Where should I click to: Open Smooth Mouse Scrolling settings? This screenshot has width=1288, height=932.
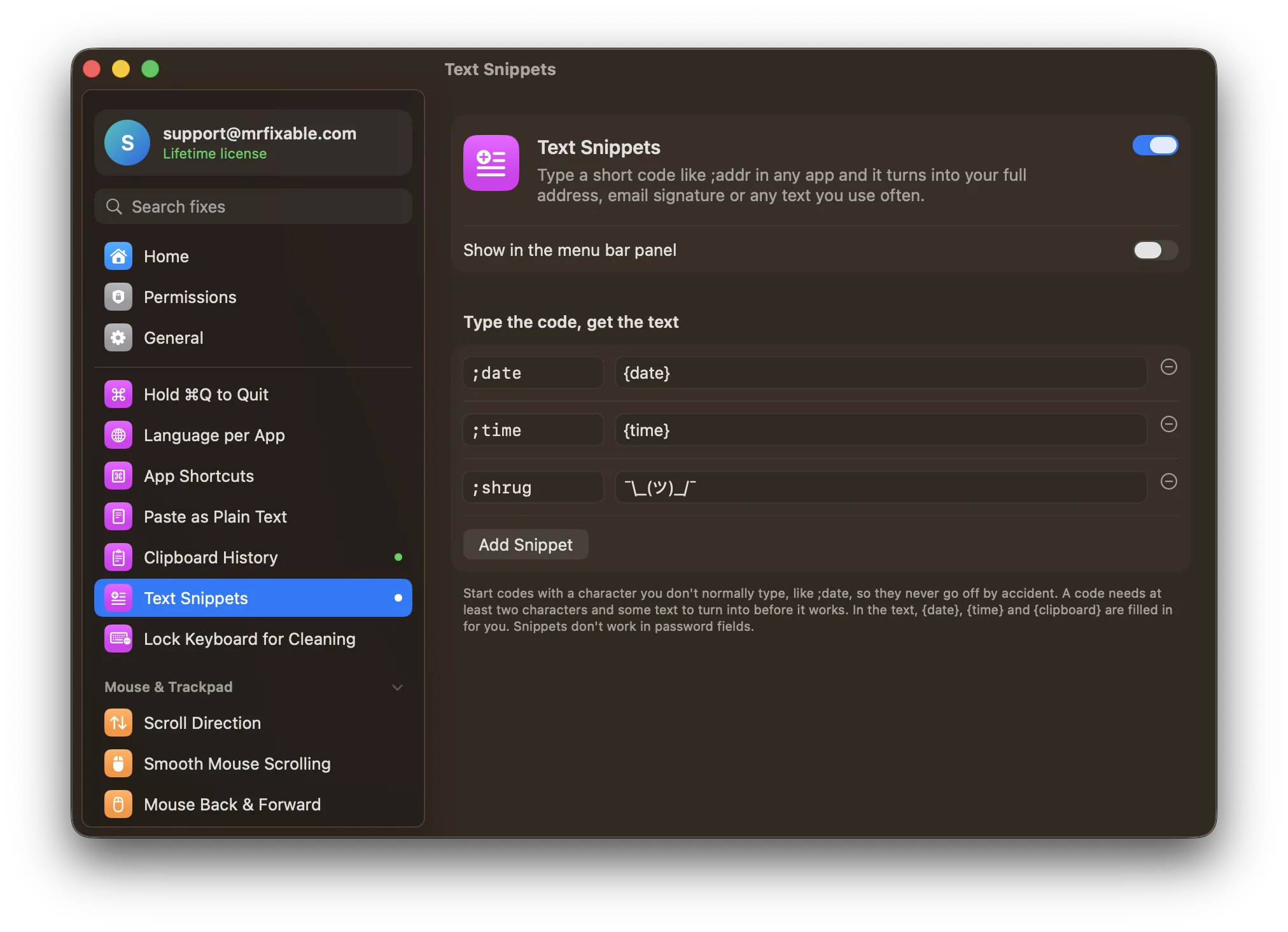tap(253, 763)
